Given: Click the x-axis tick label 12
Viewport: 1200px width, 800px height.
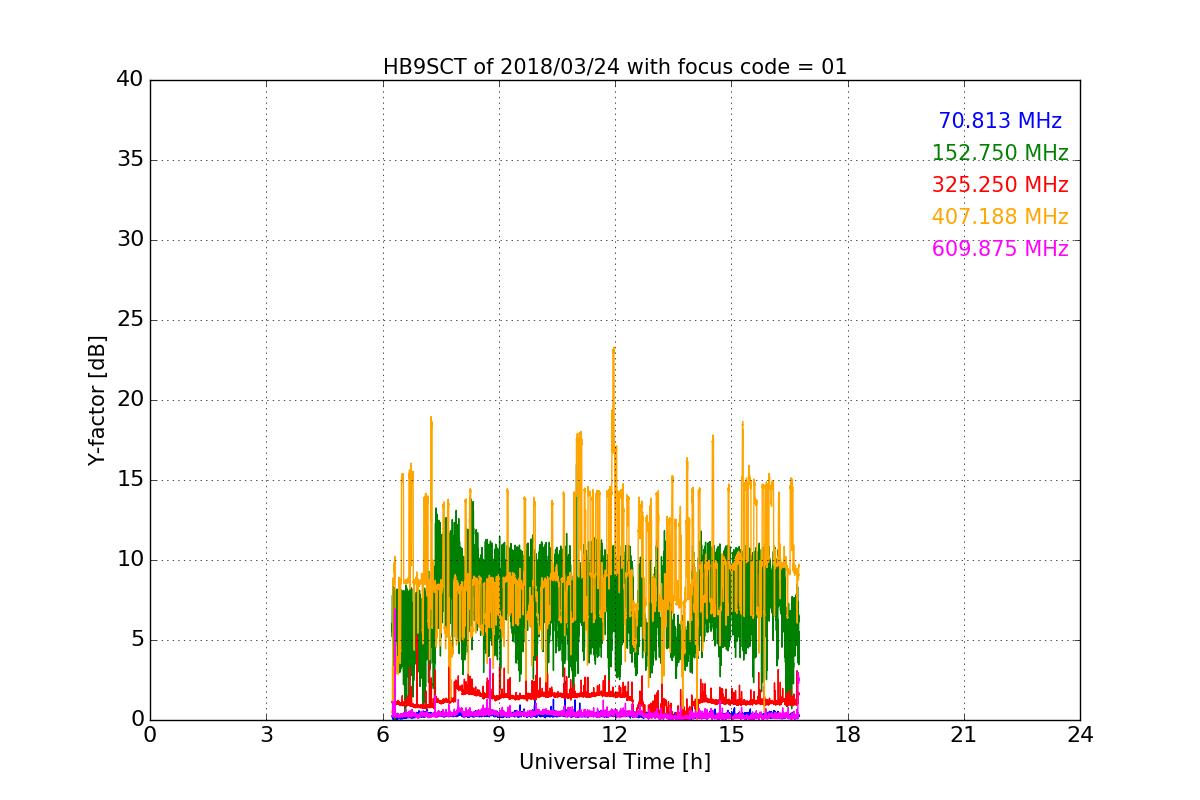Looking at the screenshot, I should 615,735.
